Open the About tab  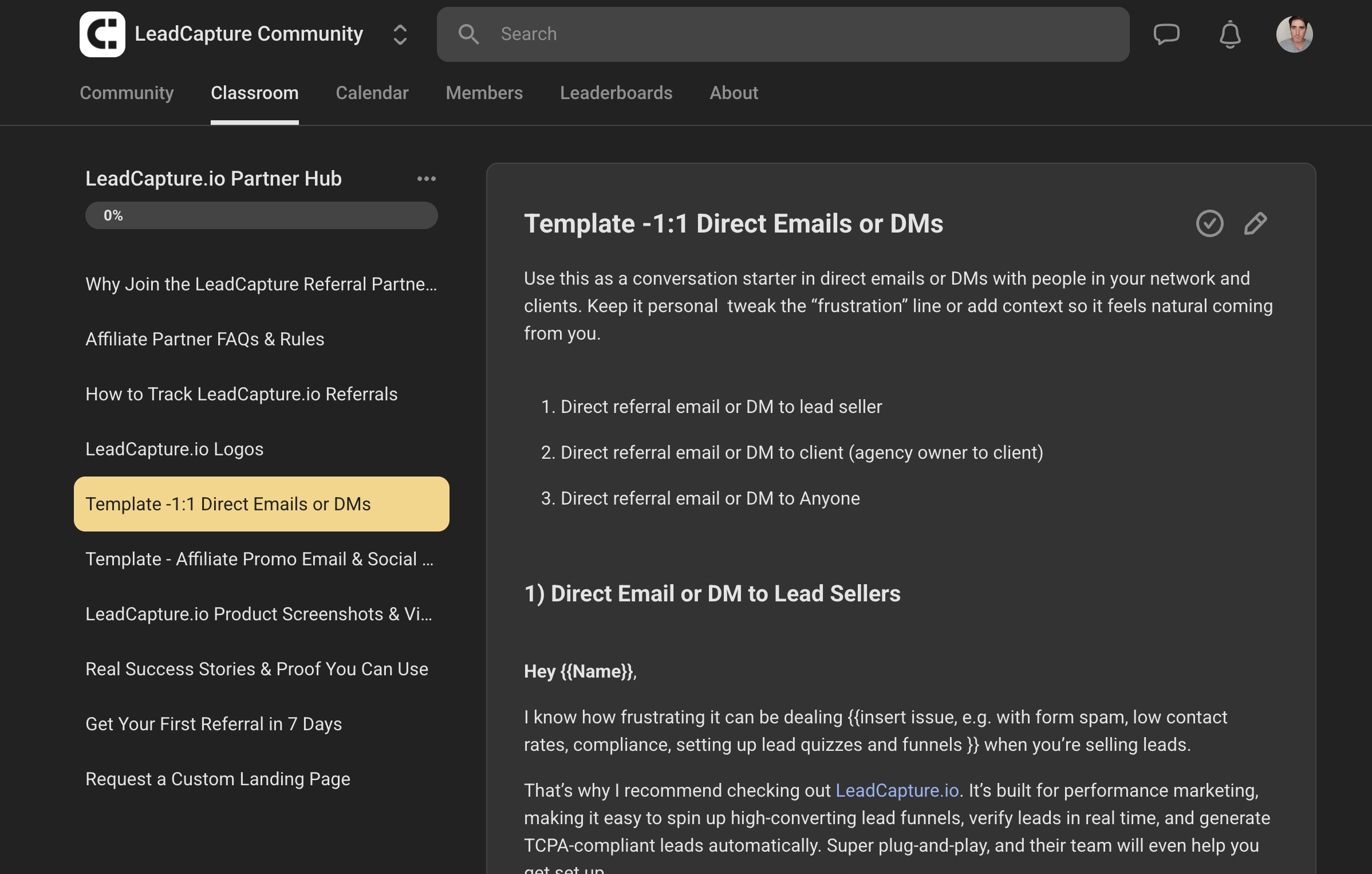[734, 93]
